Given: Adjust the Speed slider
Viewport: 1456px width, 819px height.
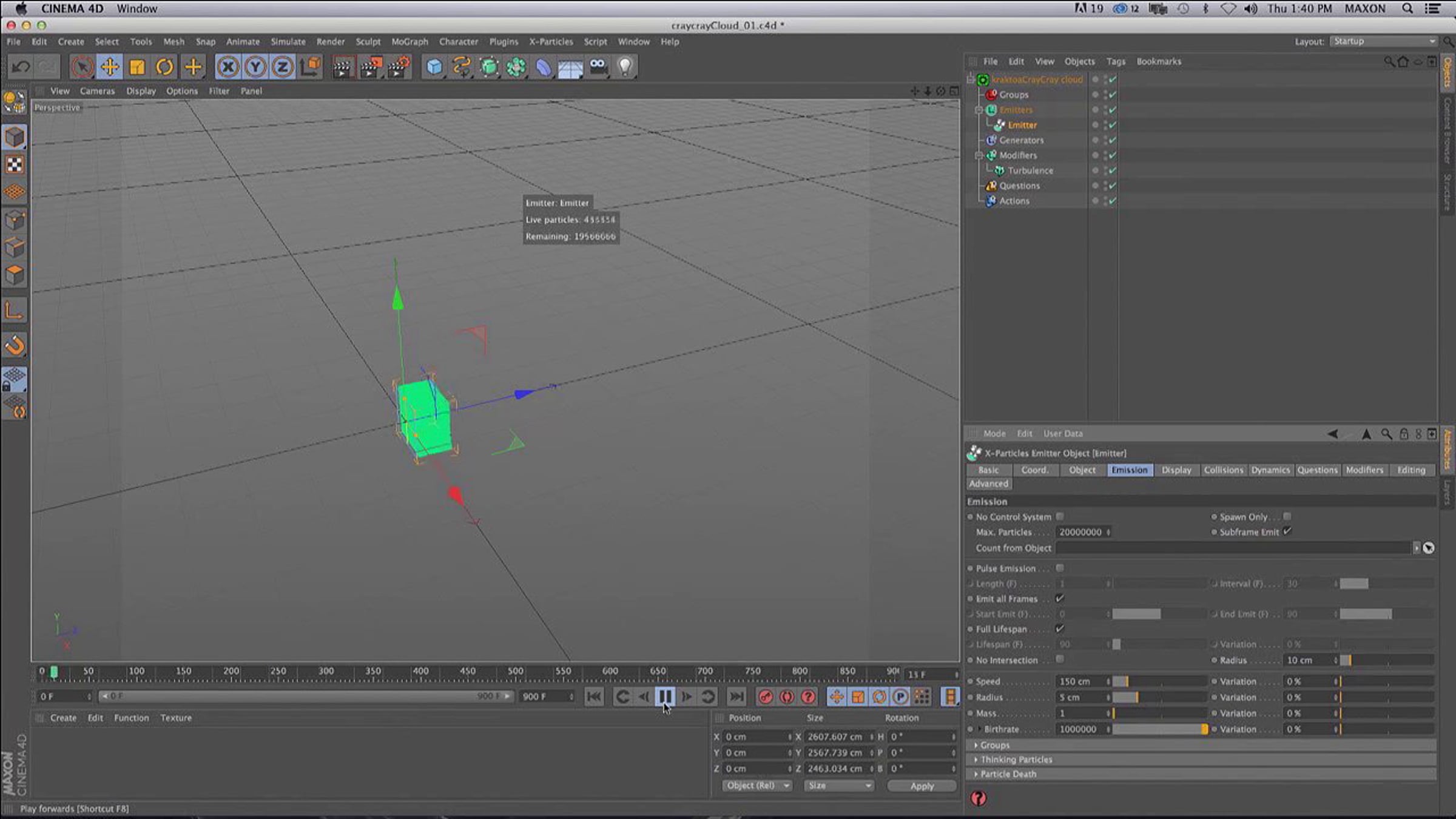Looking at the screenshot, I should point(1160,681).
